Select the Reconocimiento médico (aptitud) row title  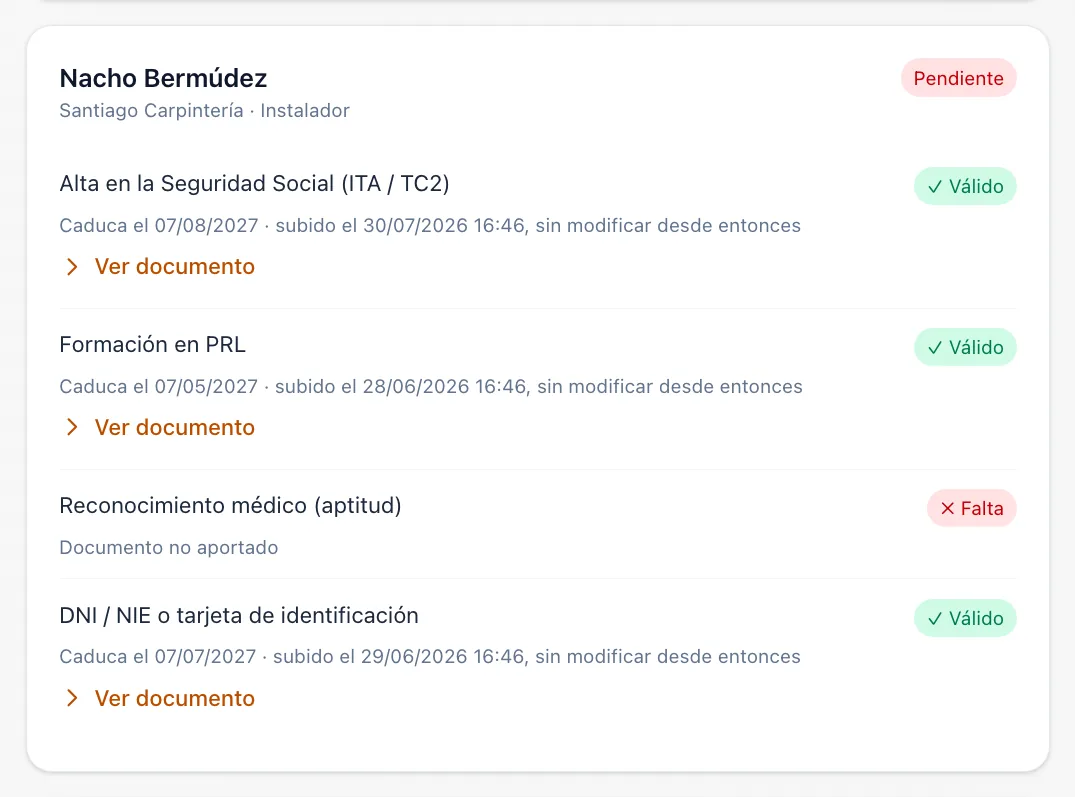230,506
